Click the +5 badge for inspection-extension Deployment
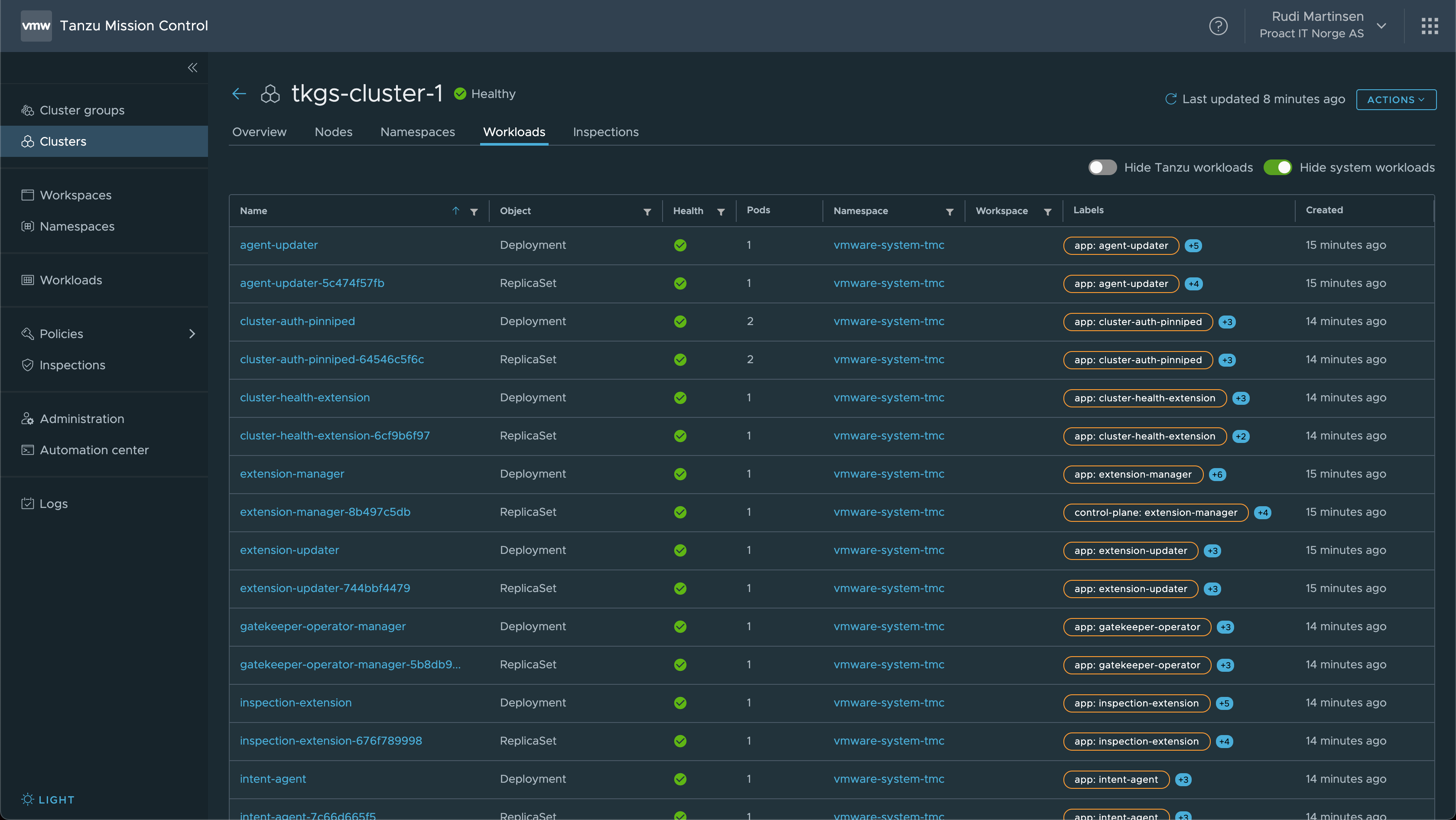Screen dimensions: 1456x820 1224,703
